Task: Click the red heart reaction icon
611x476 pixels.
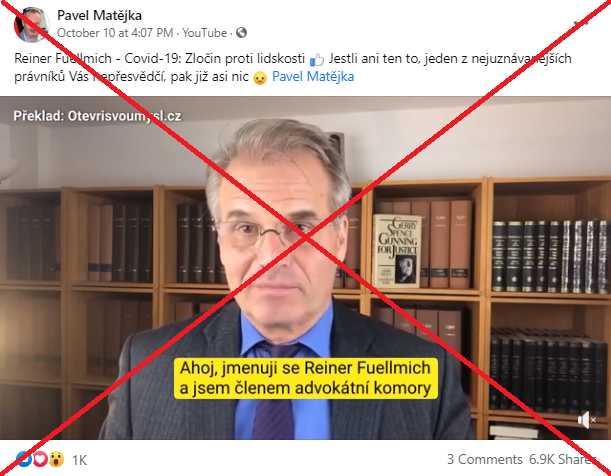Action: 39,460
